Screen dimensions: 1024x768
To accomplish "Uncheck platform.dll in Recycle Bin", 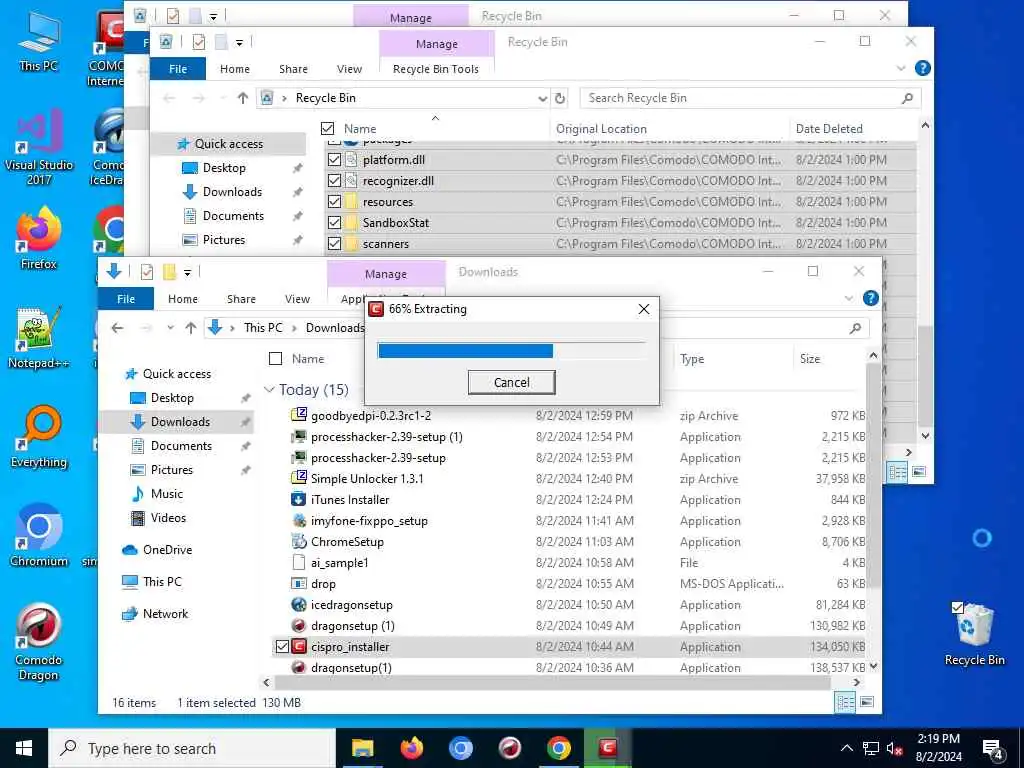I will click(334, 159).
